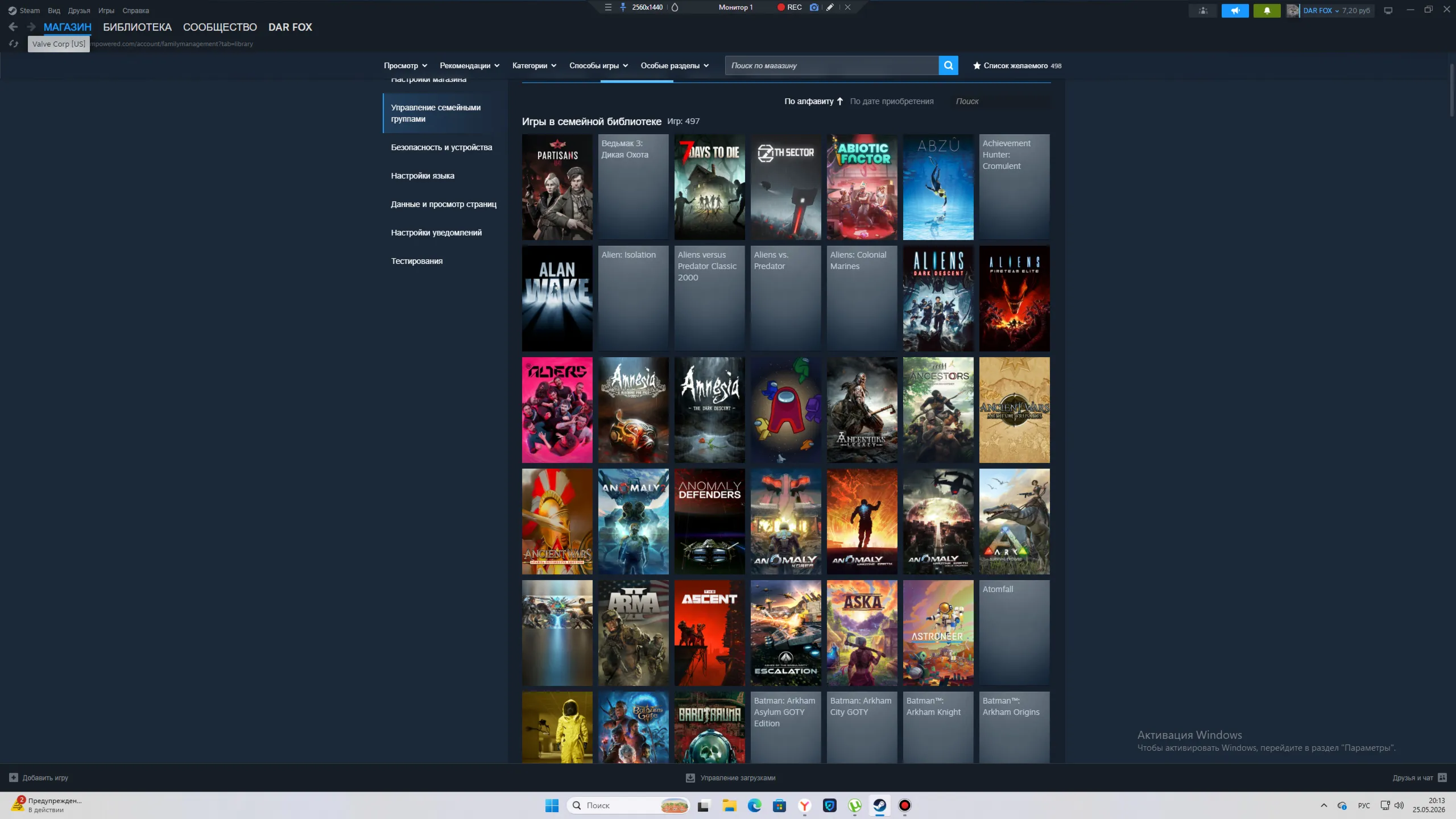Open the Alan Wake game cover
1456x819 pixels.
click(557, 299)
